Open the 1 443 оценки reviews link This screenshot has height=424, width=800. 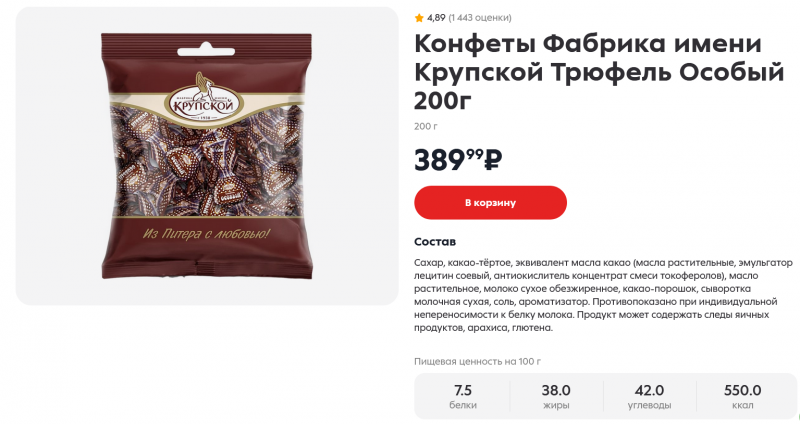click(480, 18)
